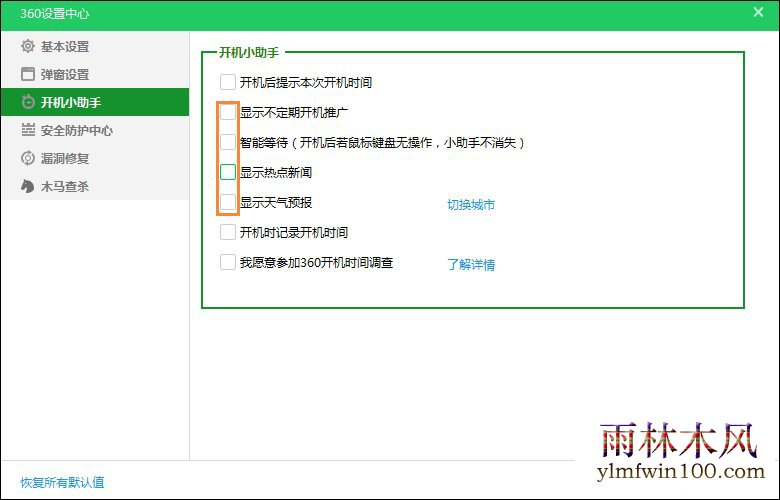Click the wall icon beside 安全防护中心
780x500 pixels.
(28, 130)
